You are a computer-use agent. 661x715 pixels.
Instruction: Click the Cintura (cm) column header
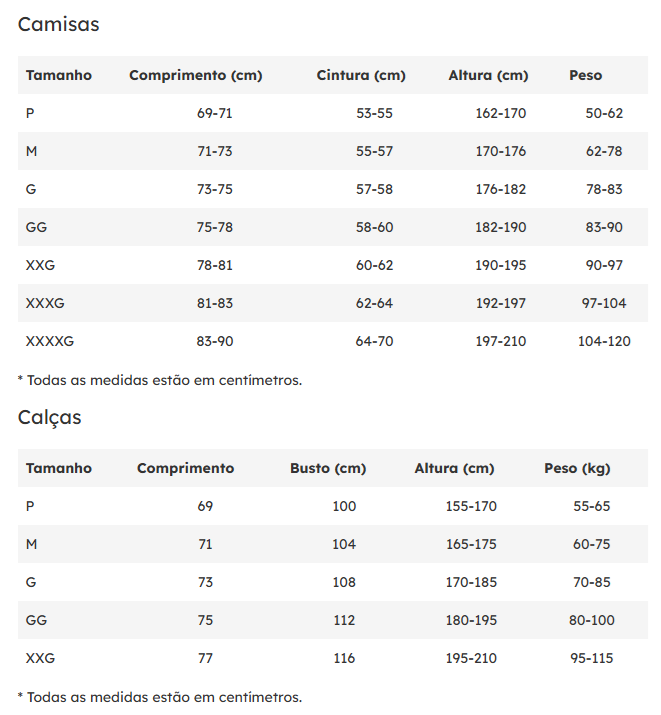[x=361, y=75]
